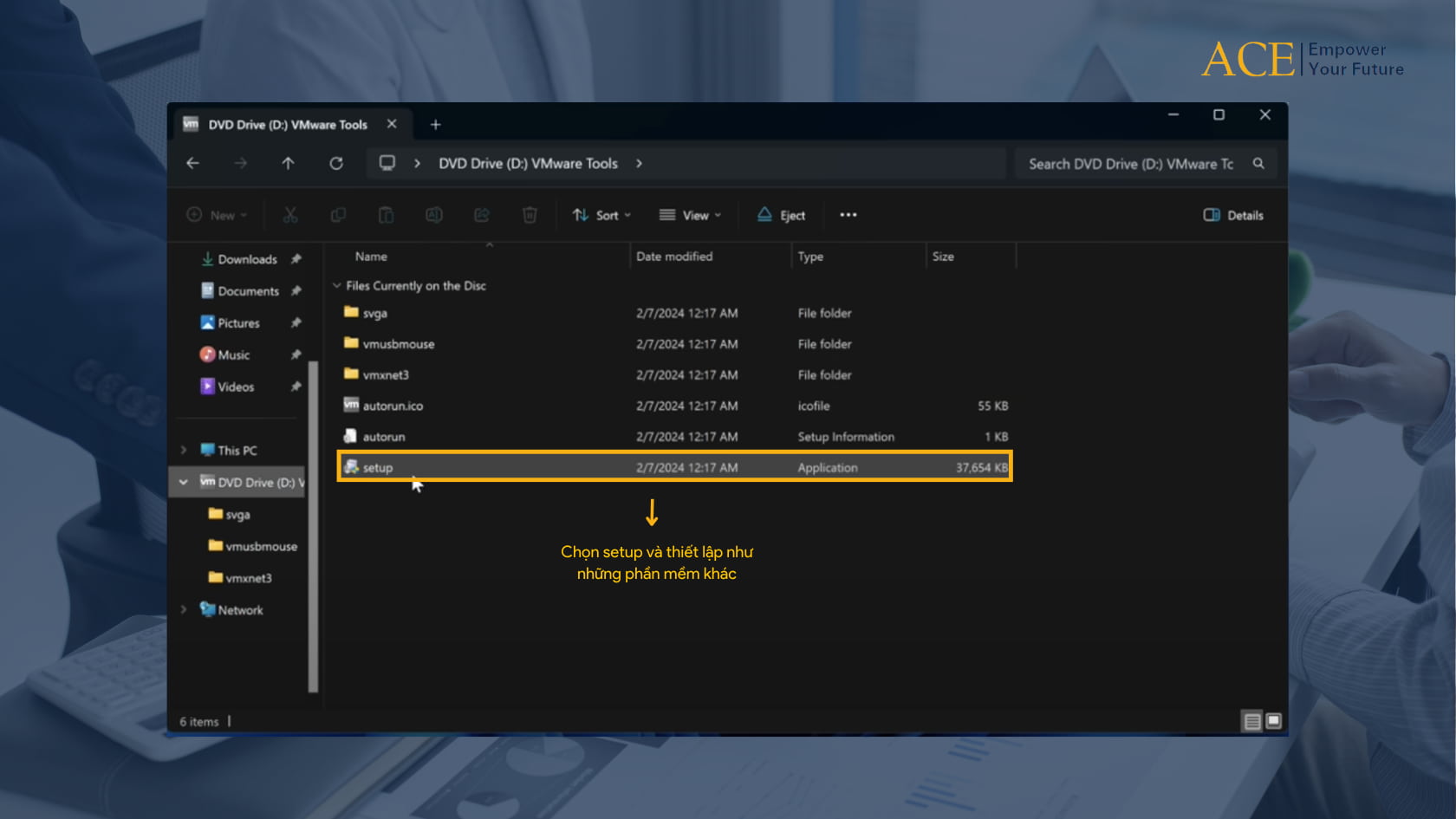Select DVD Drive (D:) in navigation pane
This screenshot has height=819, width=1456.
[251, 482]
